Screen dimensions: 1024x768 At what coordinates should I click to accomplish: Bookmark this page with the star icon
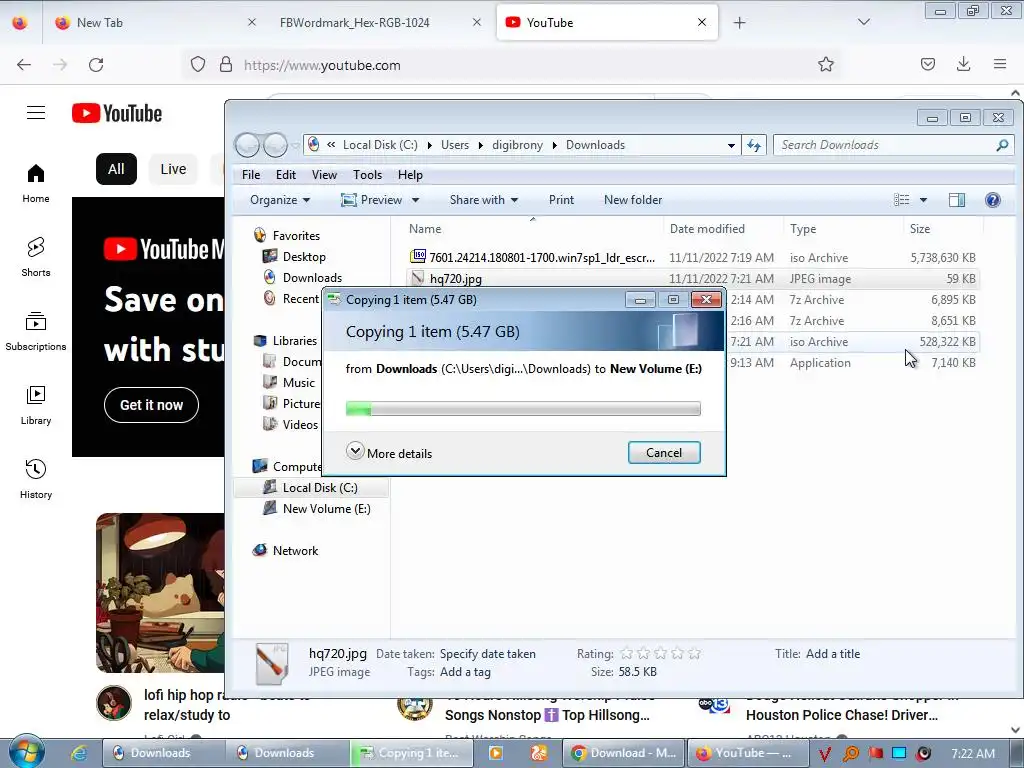(x=825, y=64)
